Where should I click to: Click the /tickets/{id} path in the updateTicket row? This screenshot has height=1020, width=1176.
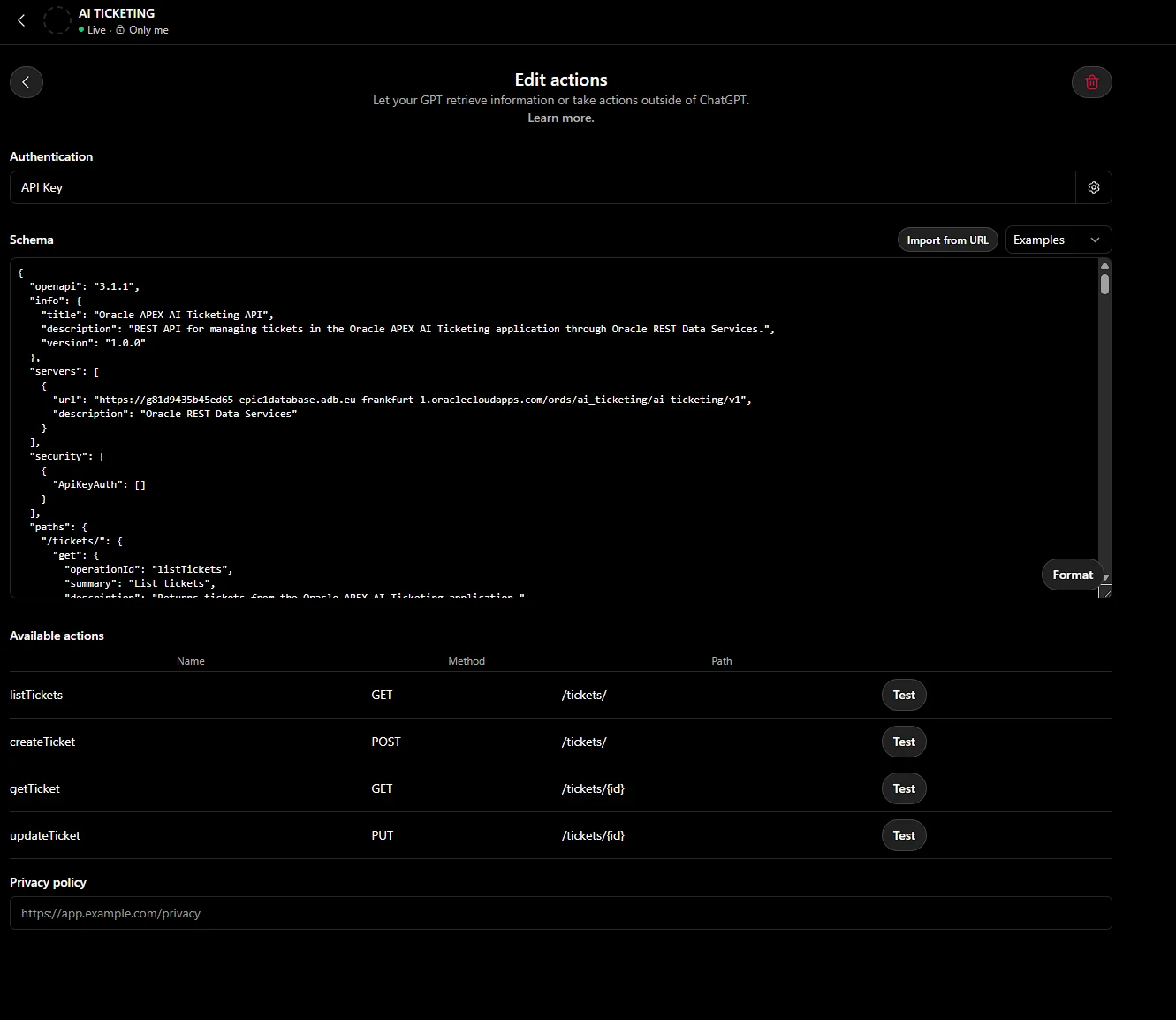pyautogui.click(x=593, y=835)
